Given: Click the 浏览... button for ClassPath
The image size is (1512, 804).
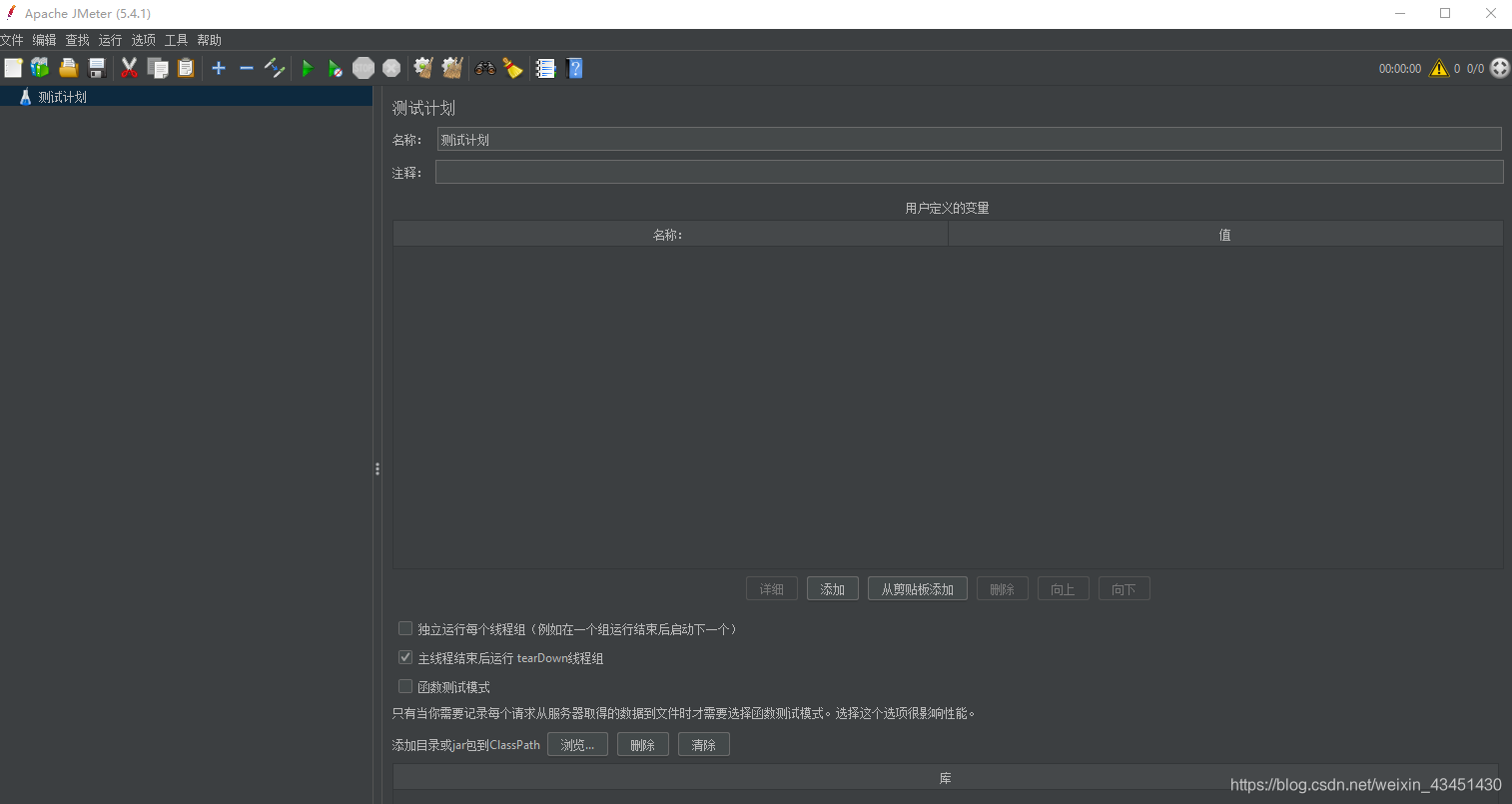Looking at the screenshot, I should coord(577,745).
